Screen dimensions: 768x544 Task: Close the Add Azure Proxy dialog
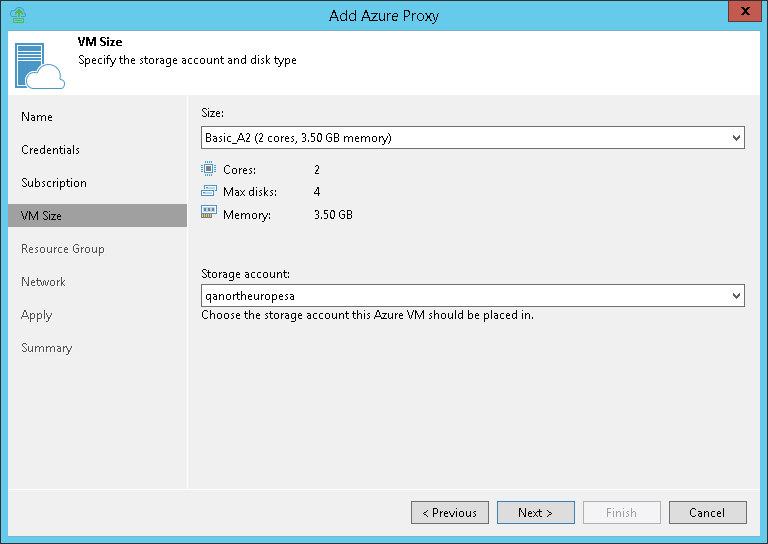tap(742, 13)
